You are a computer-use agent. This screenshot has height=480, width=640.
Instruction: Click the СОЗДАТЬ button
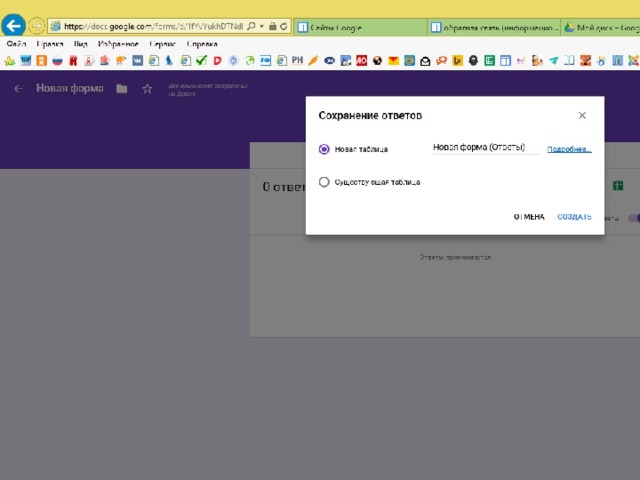574,217
